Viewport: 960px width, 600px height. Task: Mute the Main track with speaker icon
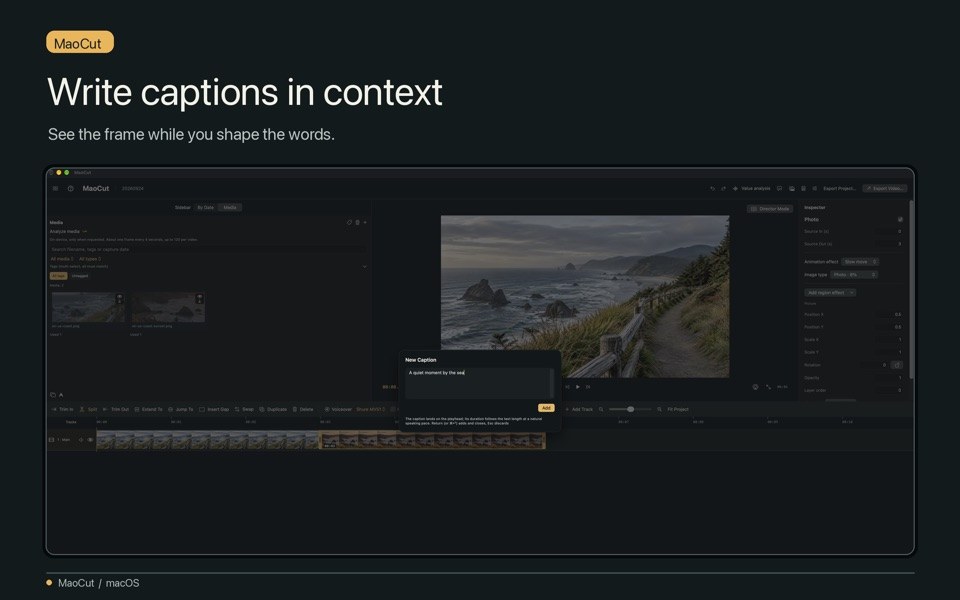click(81, 440)
